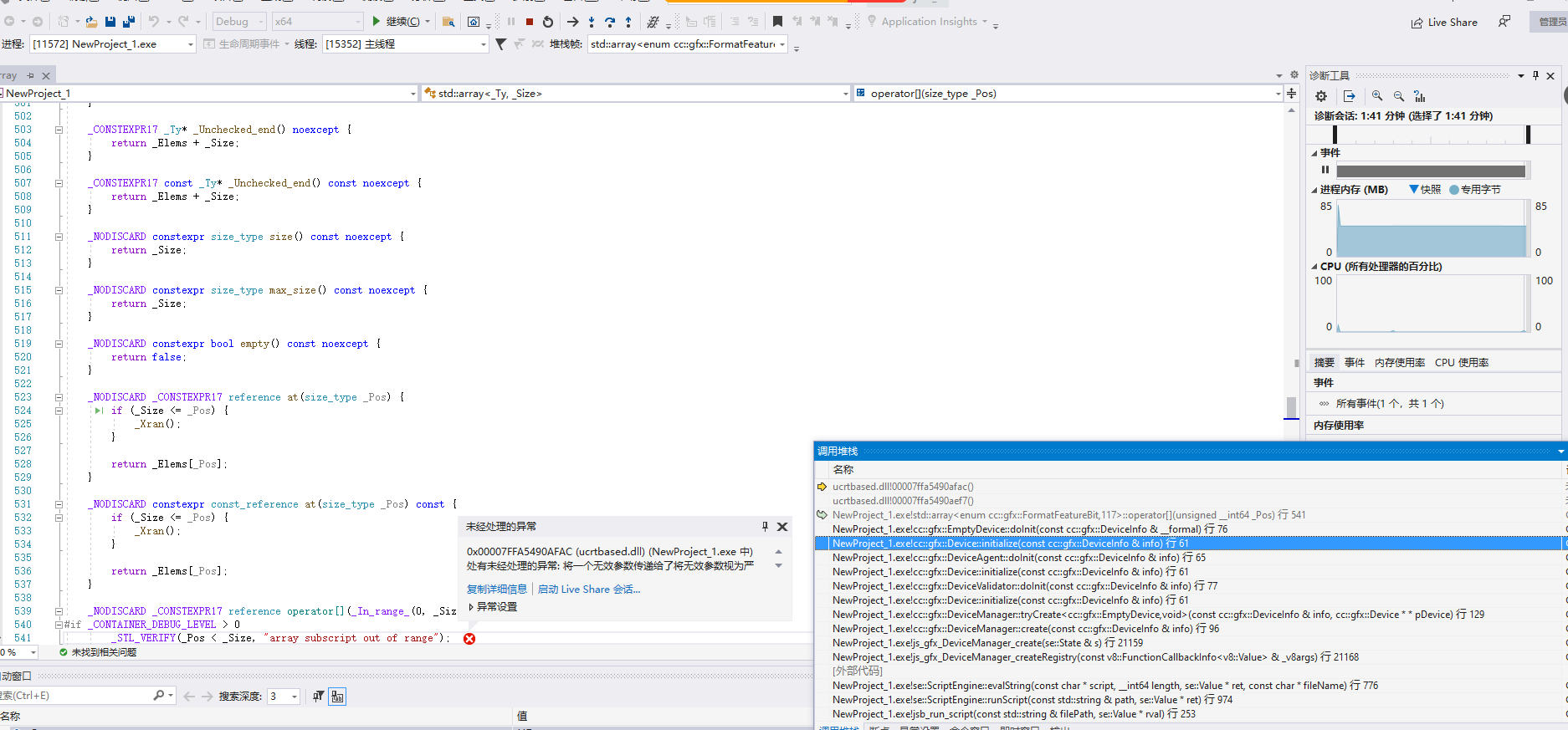Click the editor vertical scrollbar thumb
Screen dimensions: 1568x730
(x=1292, y=407)
